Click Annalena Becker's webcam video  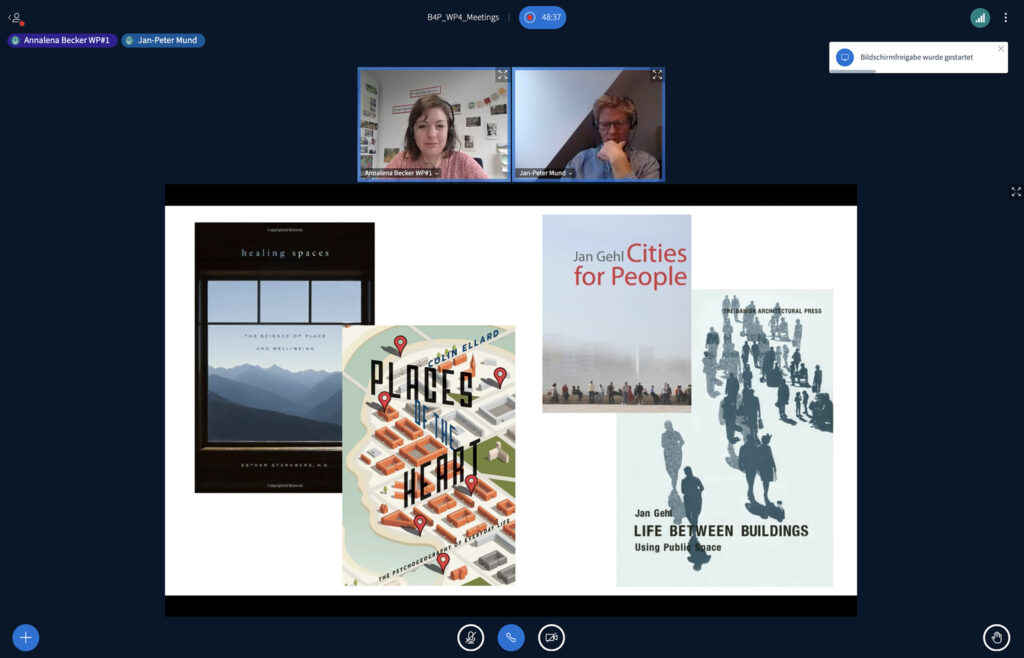(434, 124)
